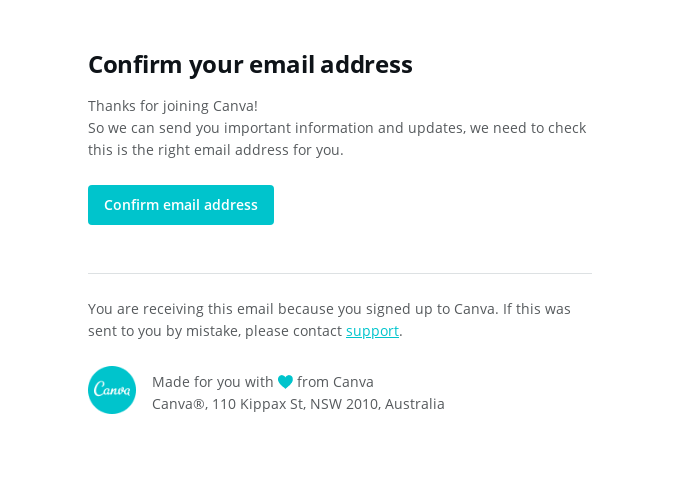The width and height of the screenshot is (680, 480).
Task: Click the 'Thanks for joining Canva!' line
Action: (x=173, y=106)
